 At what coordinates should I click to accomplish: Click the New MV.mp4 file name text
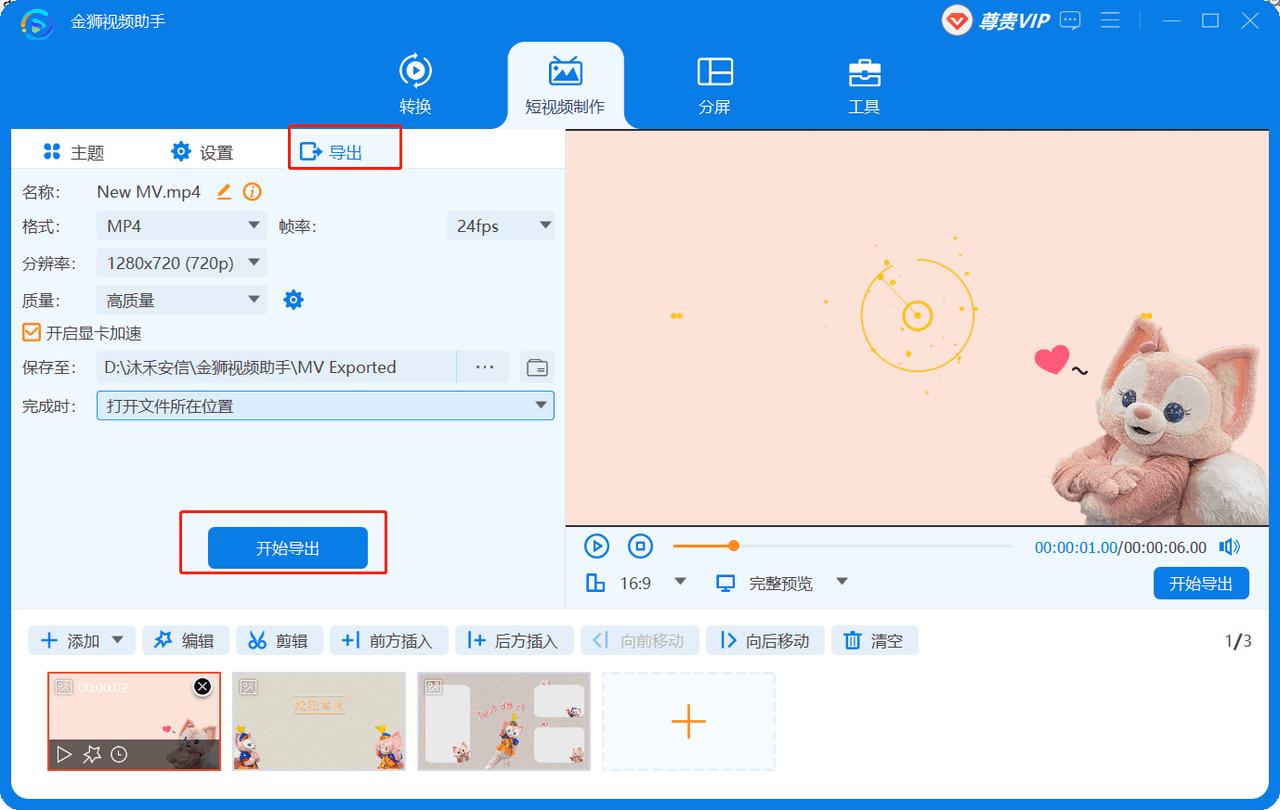click(x=149, y=192)
